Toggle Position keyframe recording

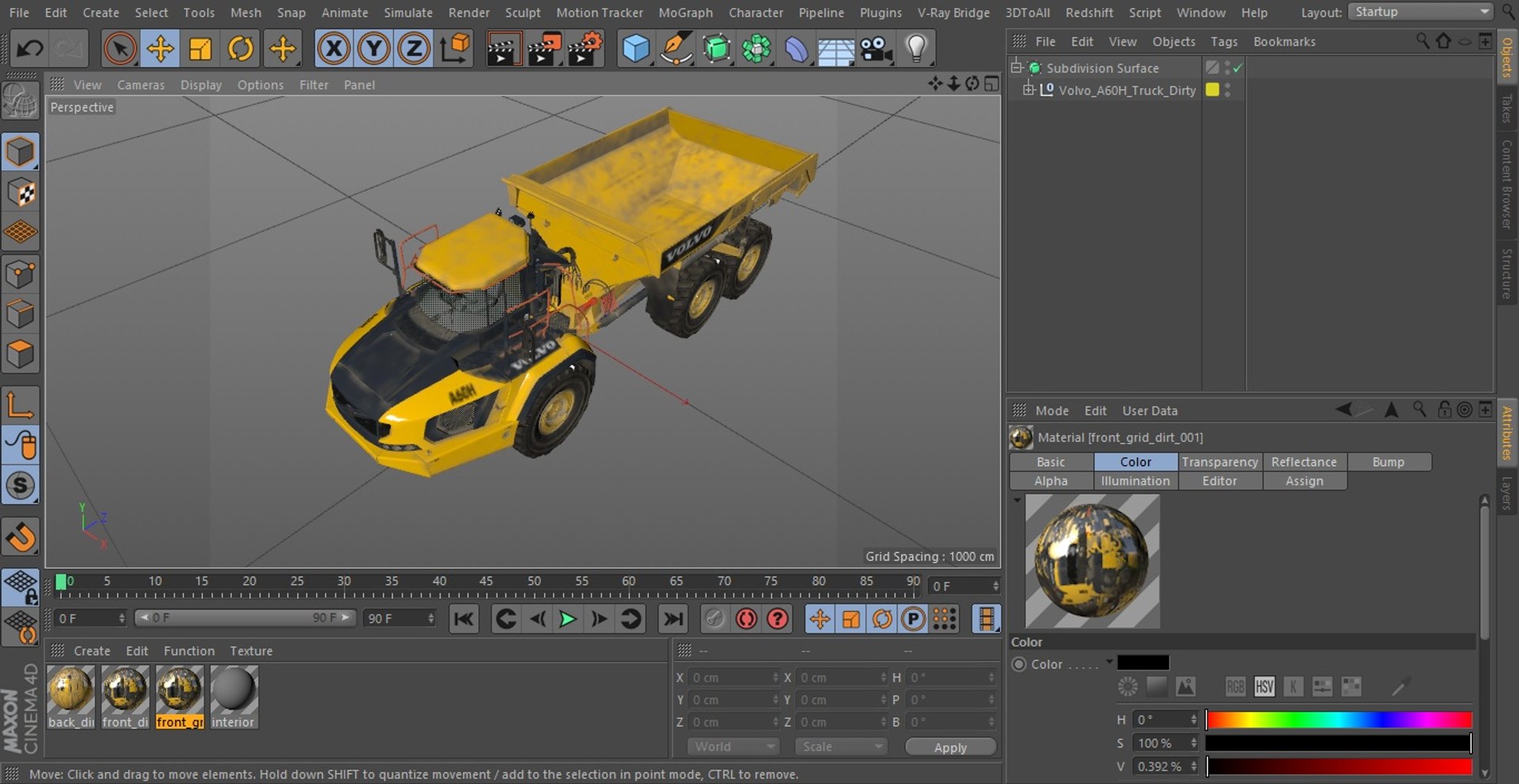tap(820, 619)
